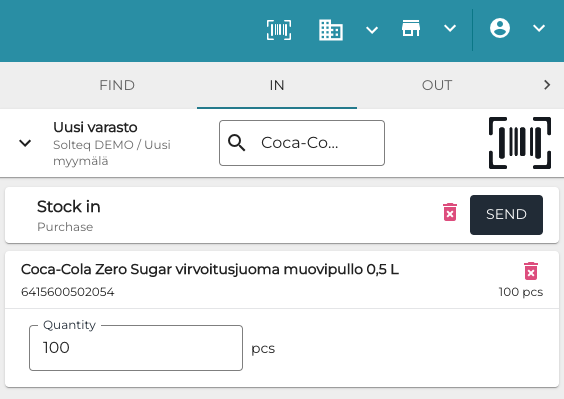Focus the Coca-Co product search field
Screen dimensions: 564x399
pos(302,143)
